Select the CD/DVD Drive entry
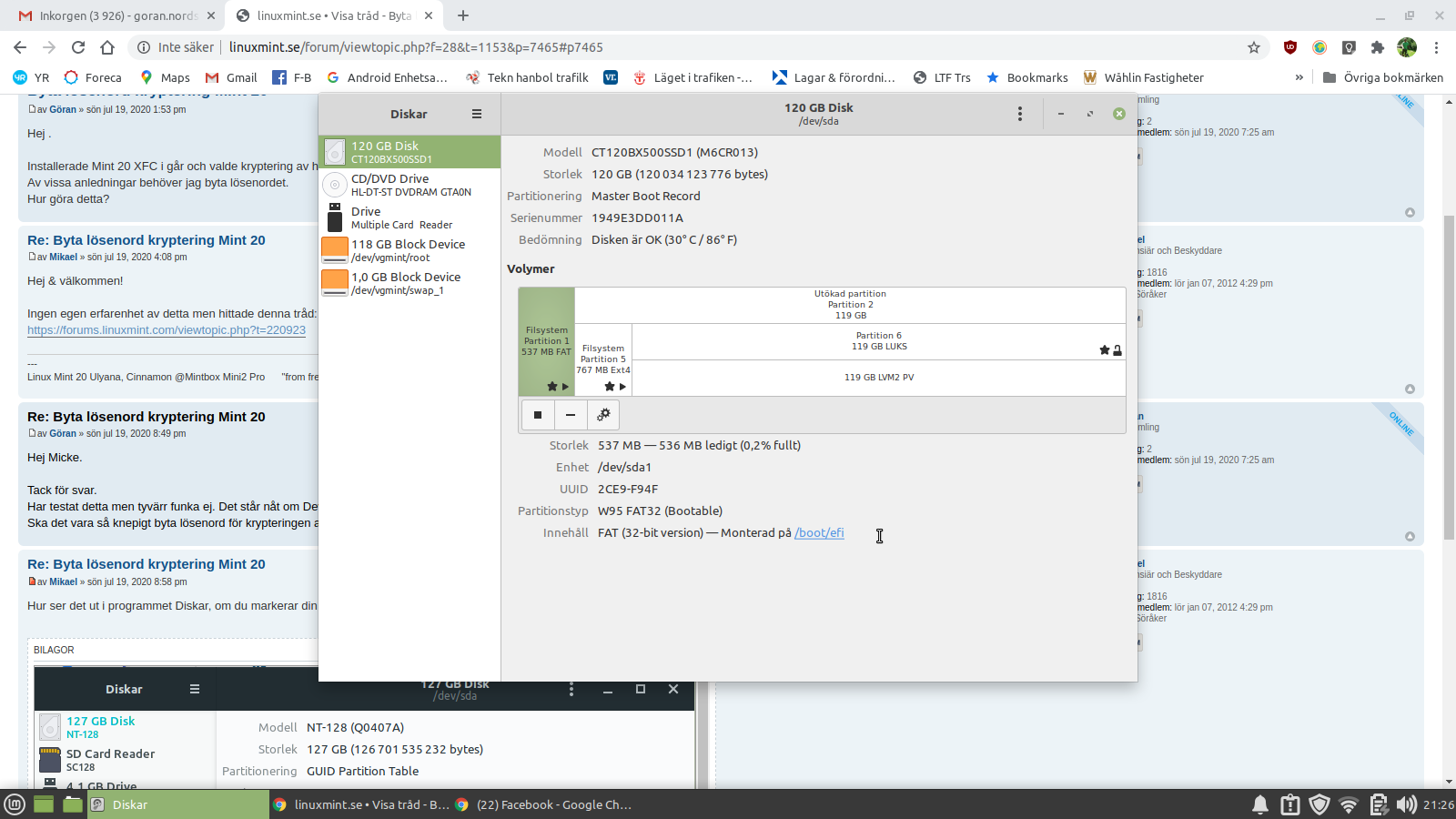The image size is (1456, 819). tap(409, 185)
